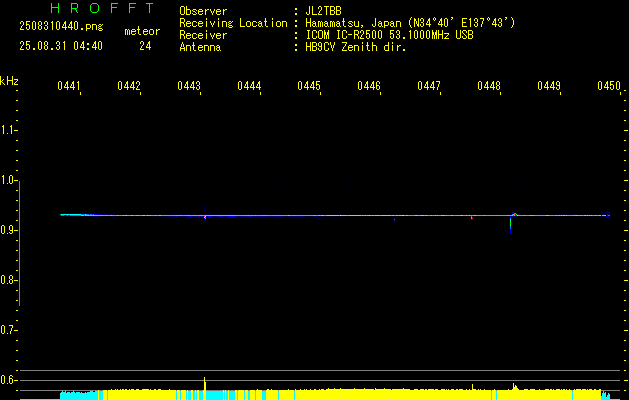This screenshot has width=629, height=400.
Task: Click the HB9CV Zenith dir. antenna text
Action: [356, 47]
